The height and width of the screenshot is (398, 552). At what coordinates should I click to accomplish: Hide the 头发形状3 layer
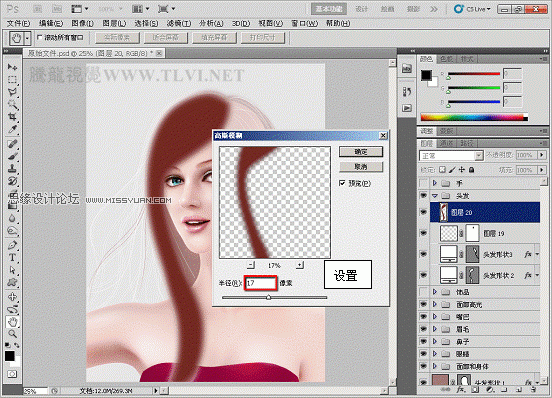[x=424, y=254]
